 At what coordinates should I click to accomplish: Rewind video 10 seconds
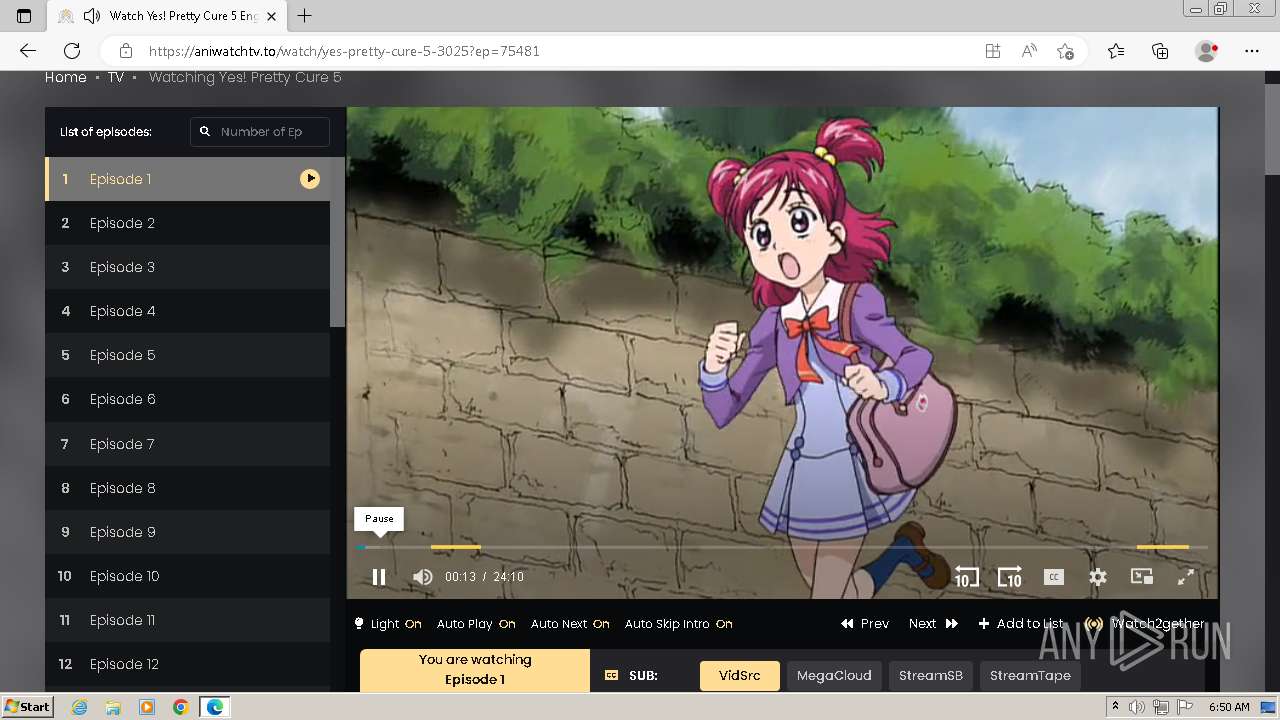pos(966,577)
